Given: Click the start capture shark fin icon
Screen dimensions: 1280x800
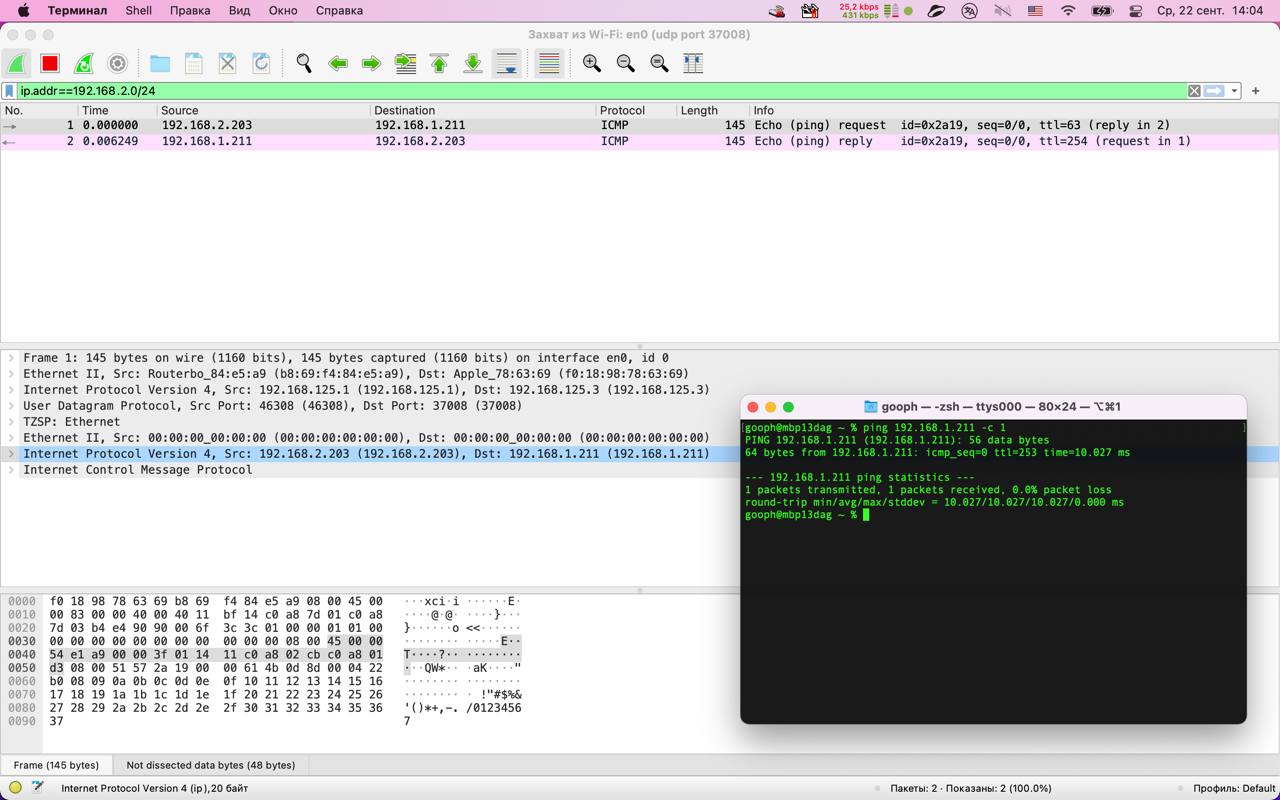Looking at the screenshot, I should tap(16, 63).
